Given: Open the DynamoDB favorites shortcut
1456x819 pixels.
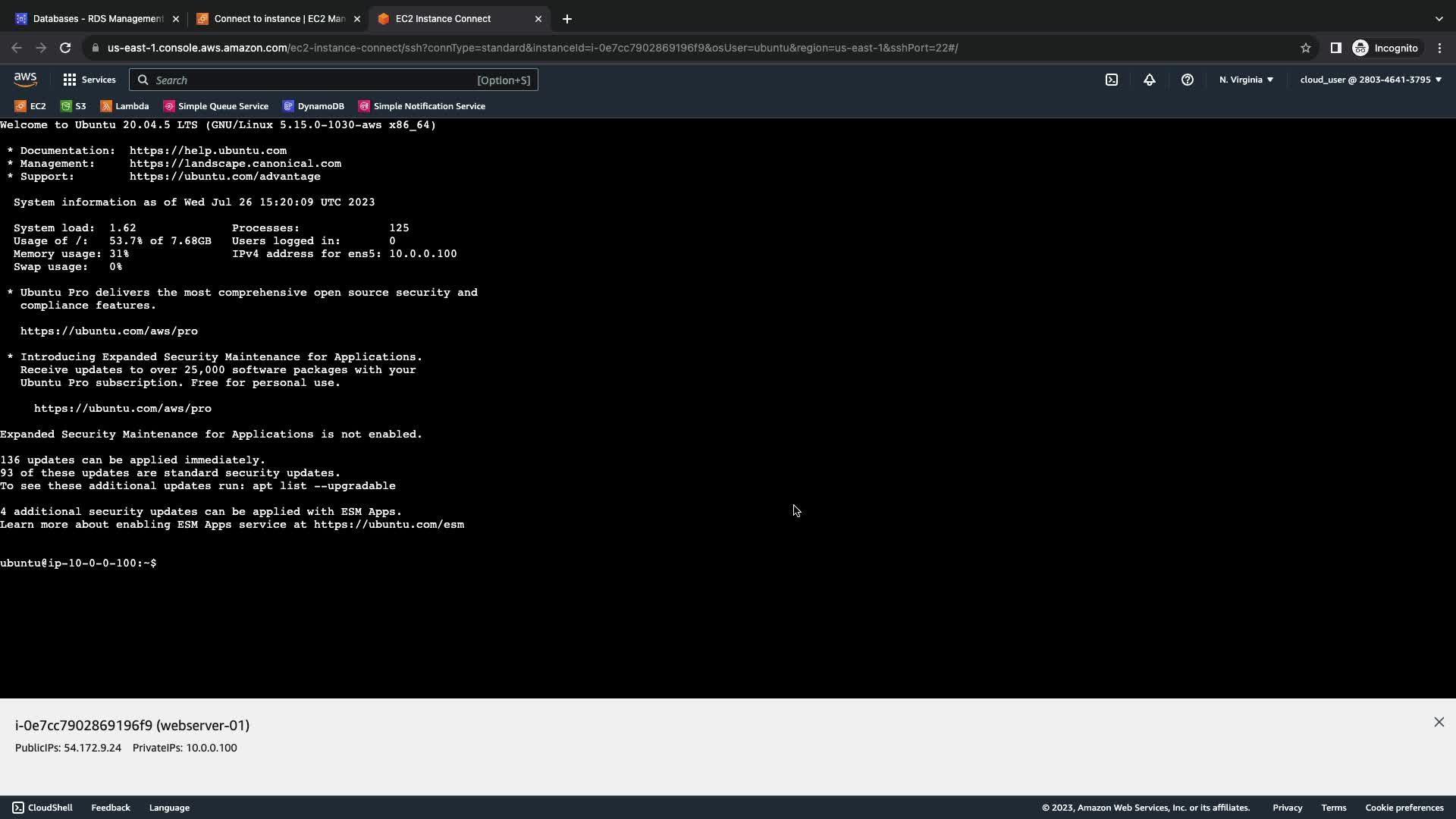Looking at the screenshot, I should click(x=313, y=106).
